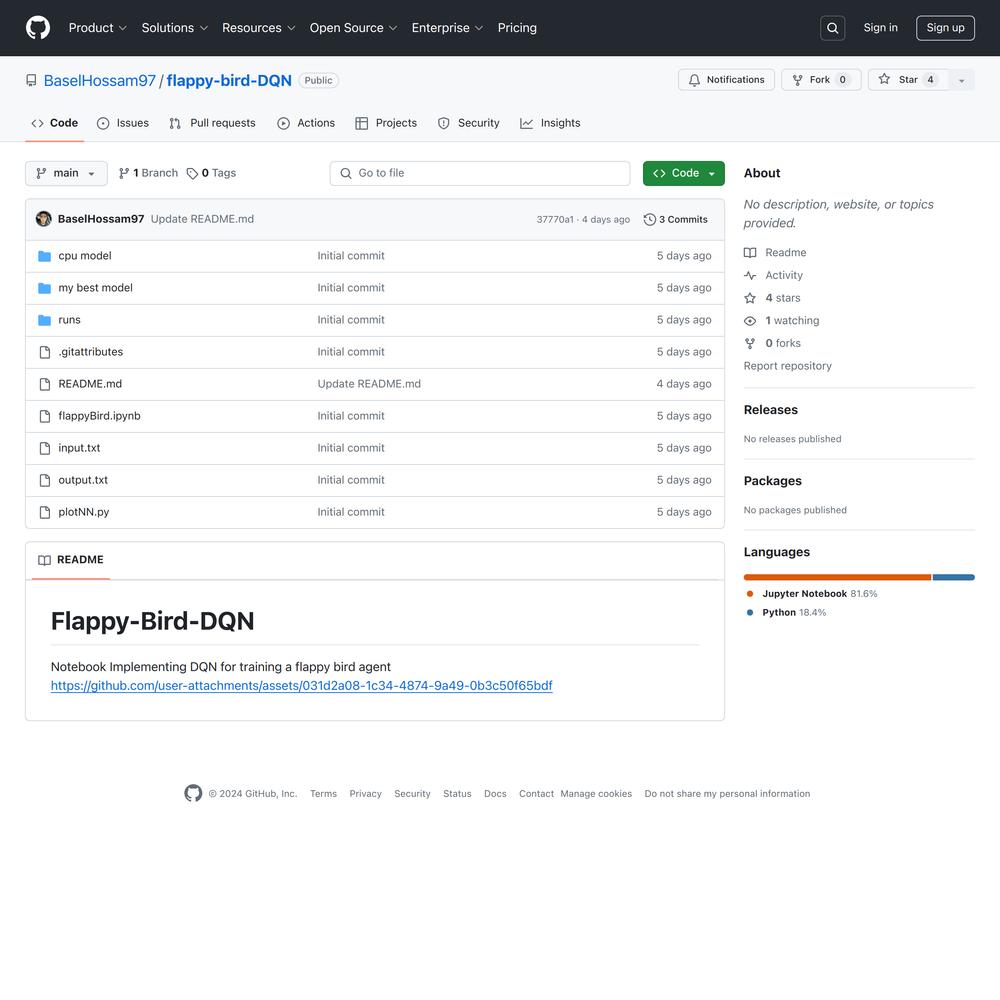
Task: Click the branch icon beside 1 Branch
Action: 124,173
